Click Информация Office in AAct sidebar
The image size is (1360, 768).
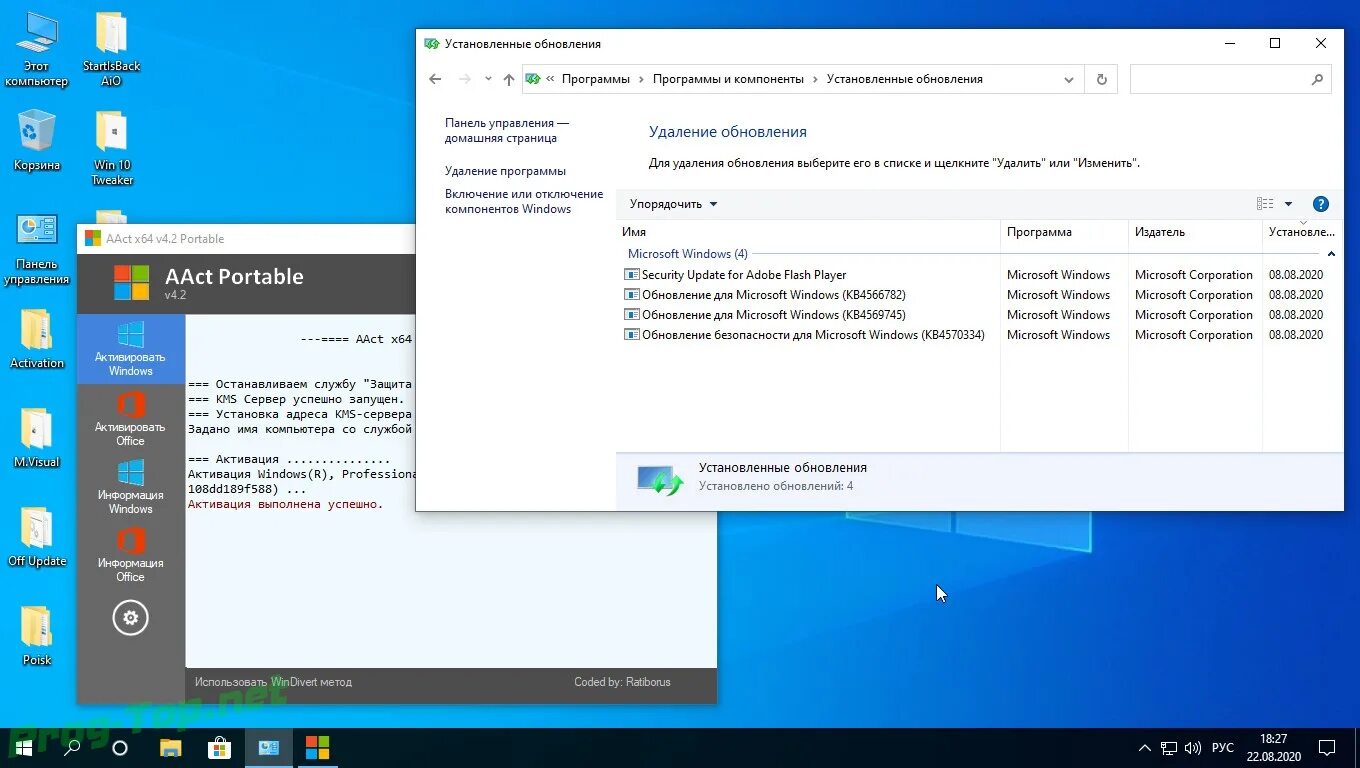coord(130,554)
